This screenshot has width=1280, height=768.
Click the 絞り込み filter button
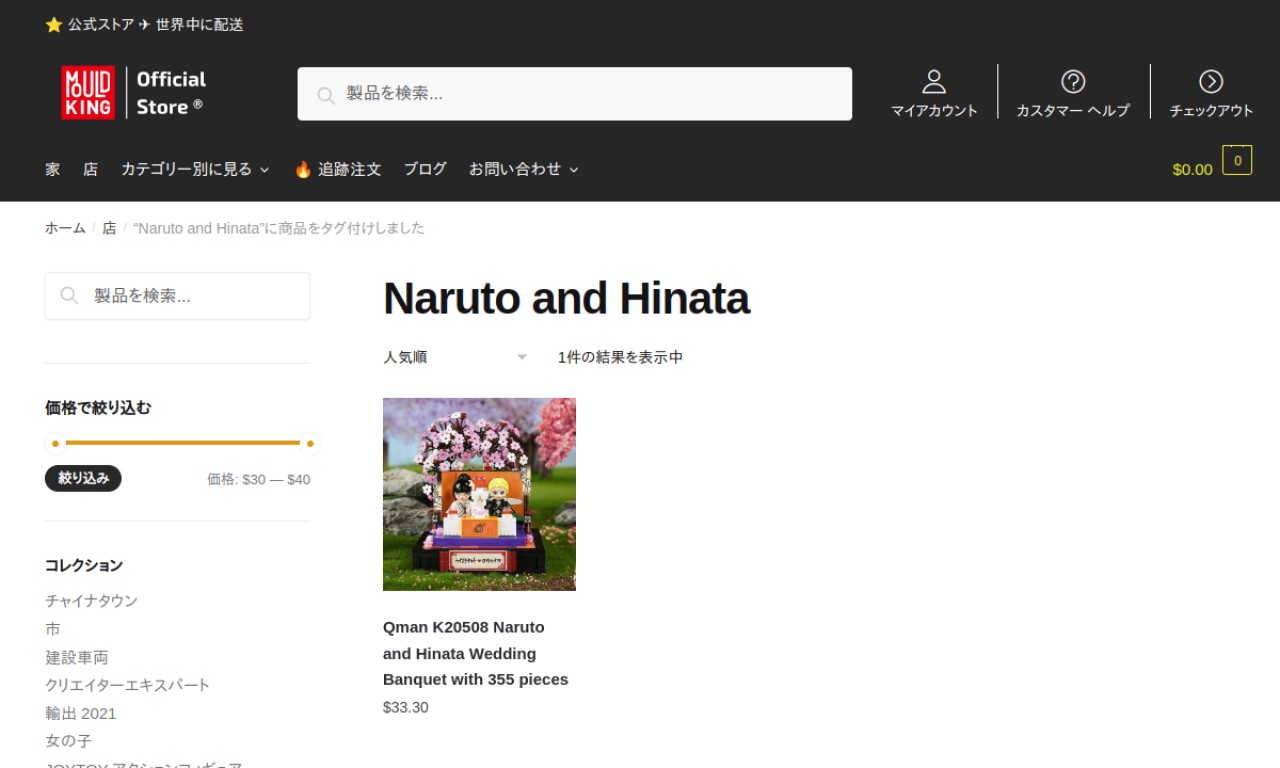click(x=83, y=478)
